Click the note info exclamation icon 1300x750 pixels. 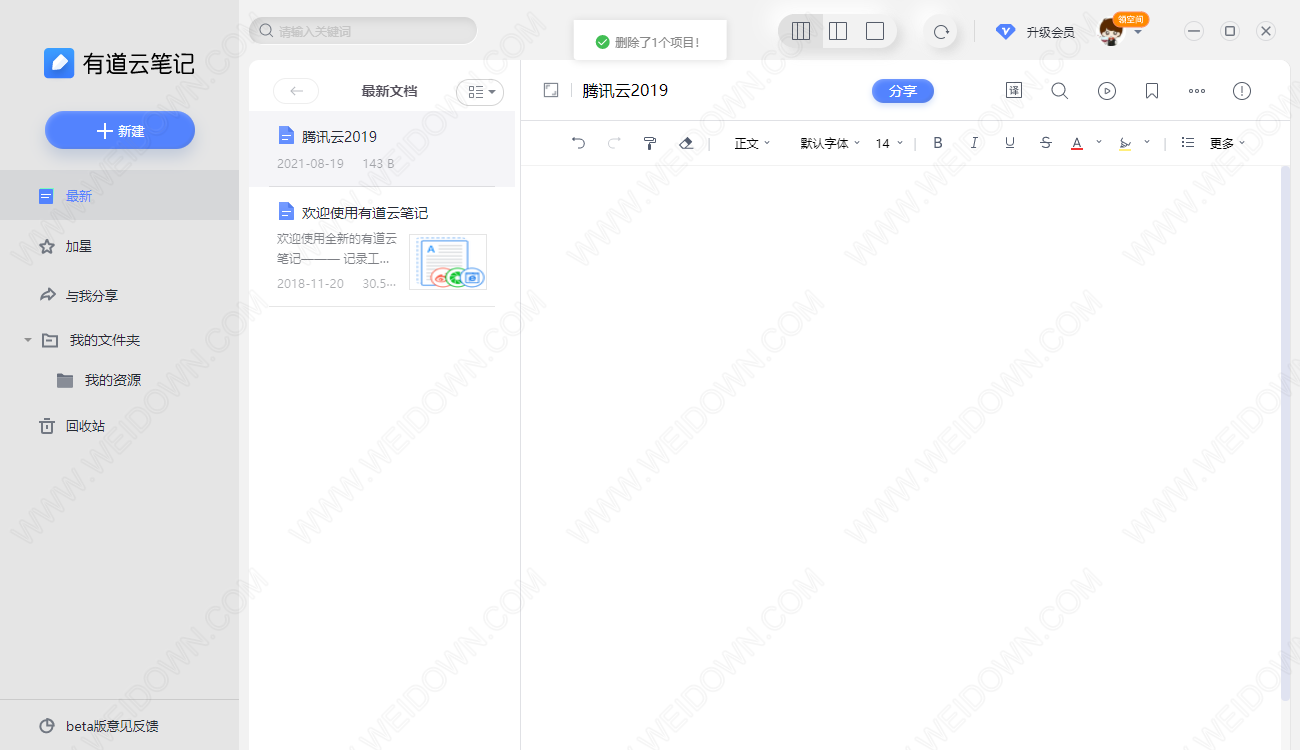pyautogui.click(x=1242, y=91)
